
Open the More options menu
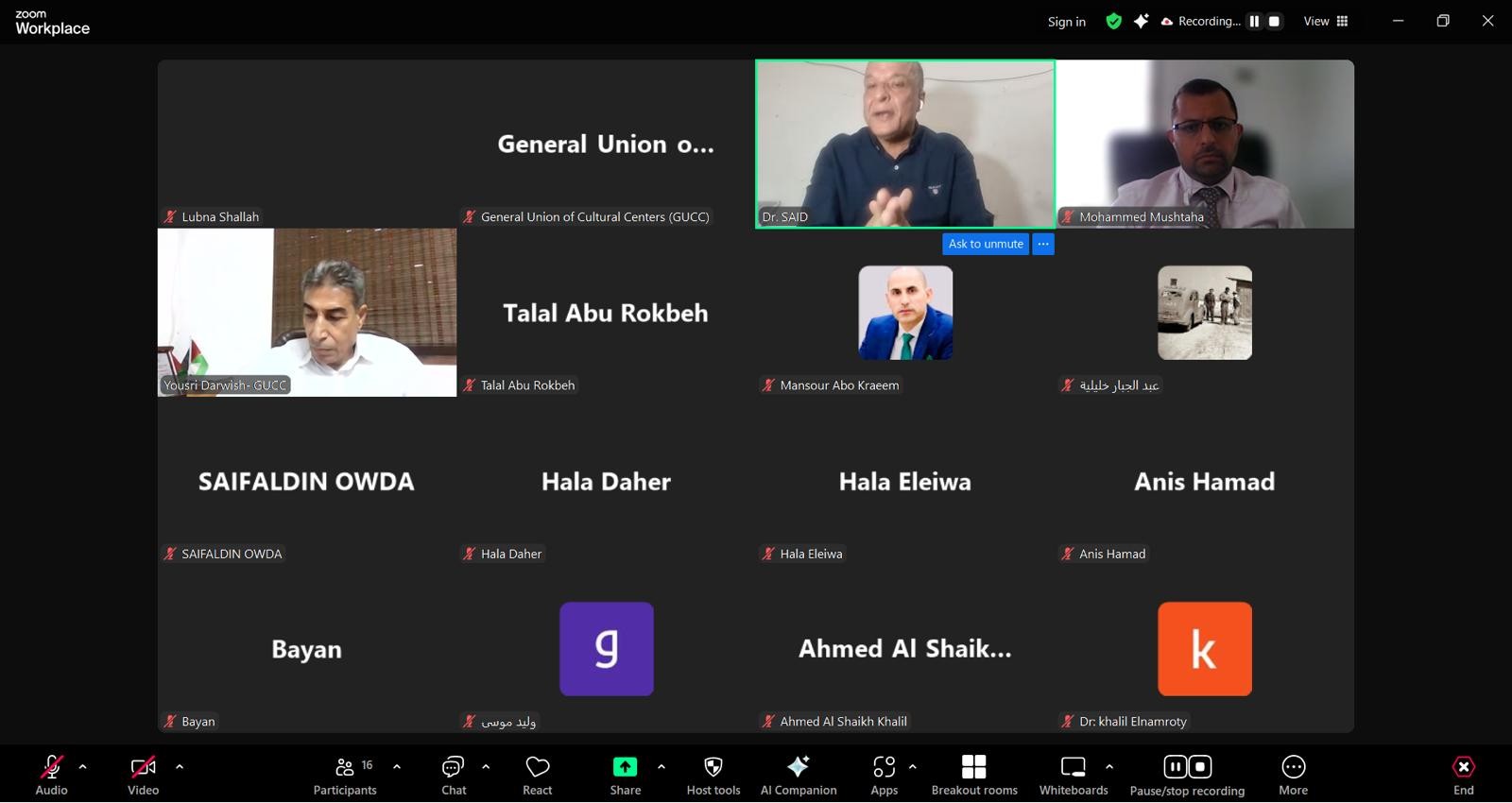point(1294,775)
